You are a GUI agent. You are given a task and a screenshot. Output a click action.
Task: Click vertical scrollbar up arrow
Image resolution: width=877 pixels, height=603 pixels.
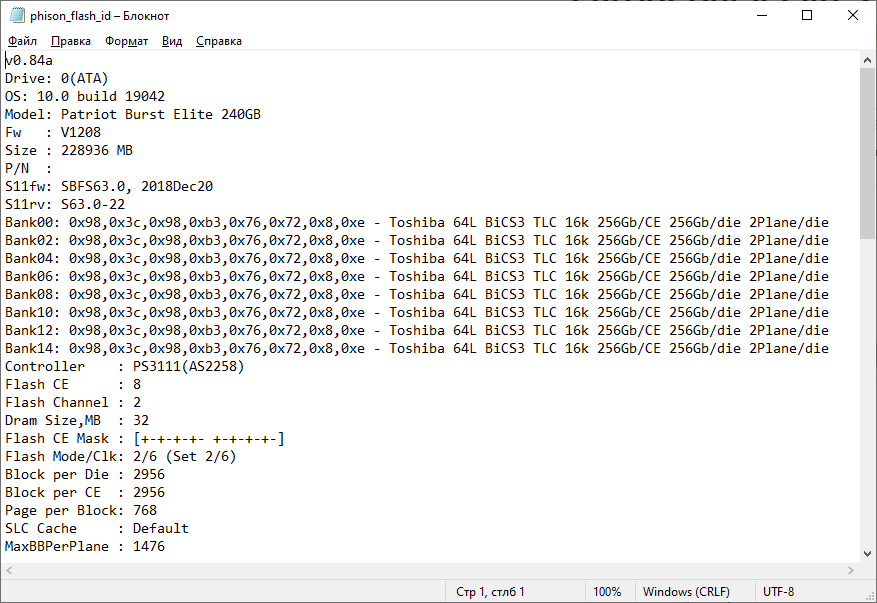867,60
